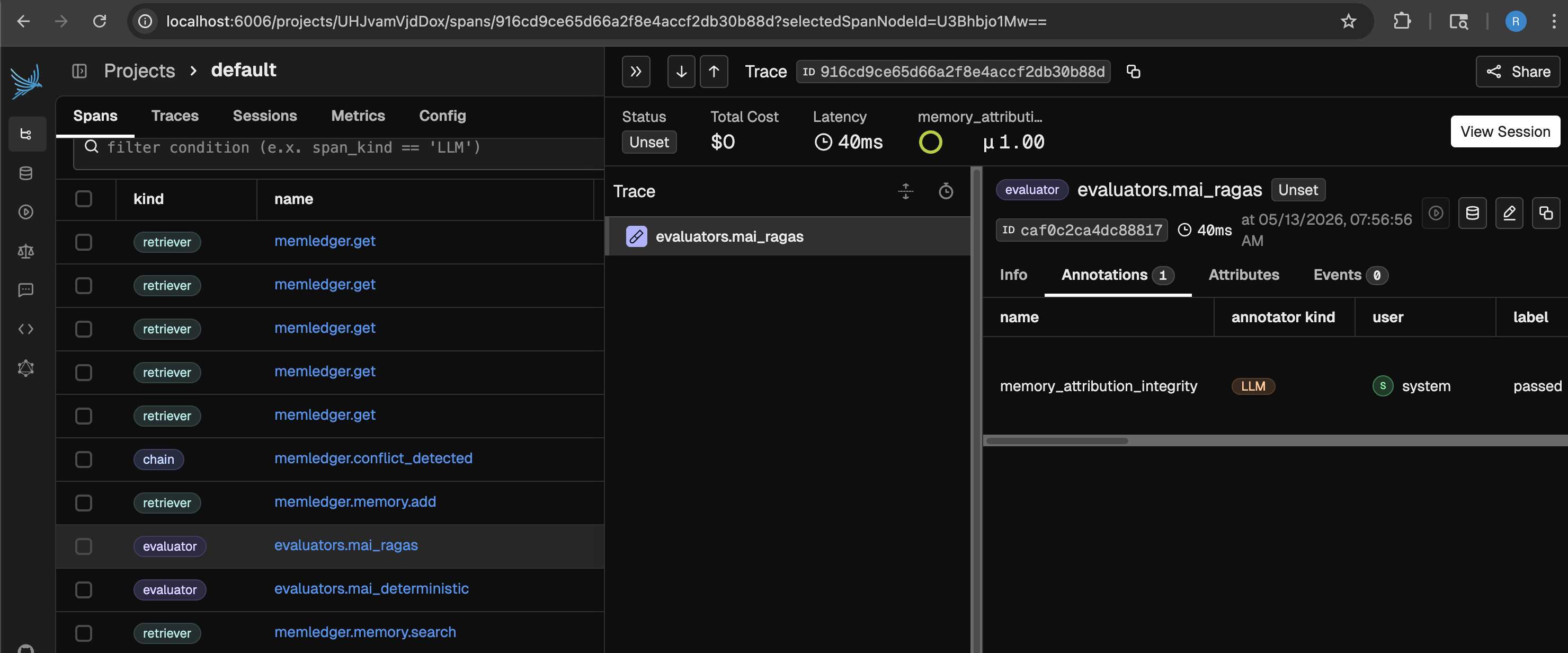Click the annotations table horizontal scrollbar
The width and height of the screenshot is (1568, 653).
pos(1057,441)
